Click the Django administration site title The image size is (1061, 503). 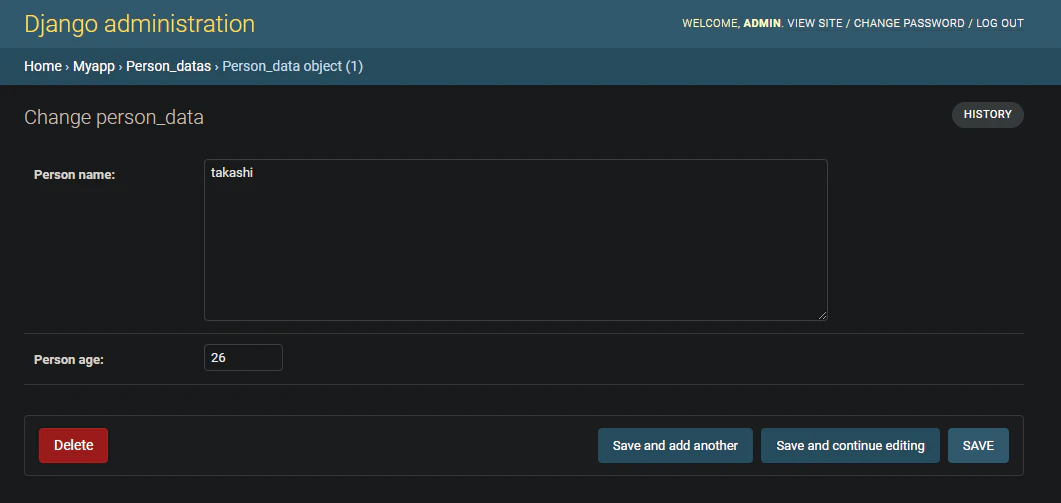pyautogui.click(x=139, y=24)
